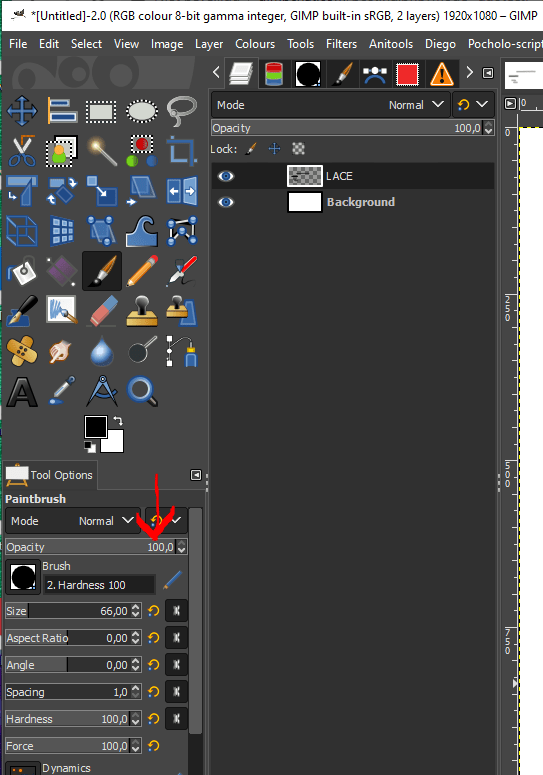Image resolution: width=543 pixels, height=775 pixels.
Task: Select the Heal tool
Action: tap(22, 351)
